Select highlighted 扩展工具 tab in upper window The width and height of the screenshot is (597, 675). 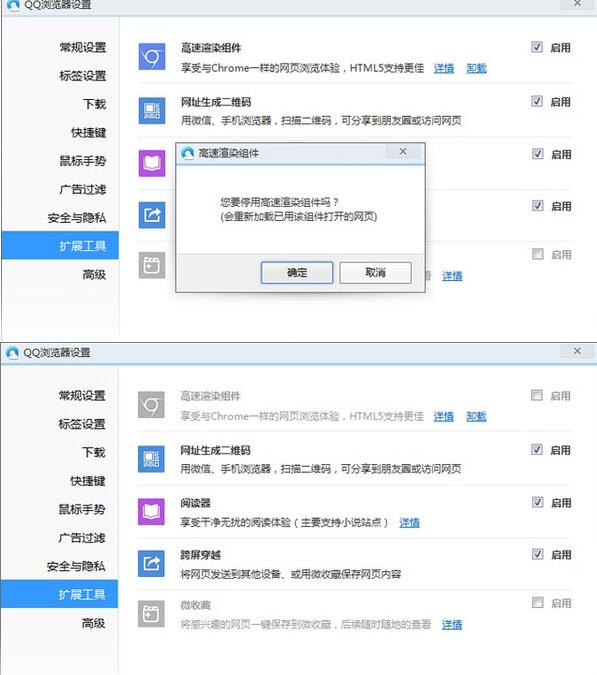[60, 245]
